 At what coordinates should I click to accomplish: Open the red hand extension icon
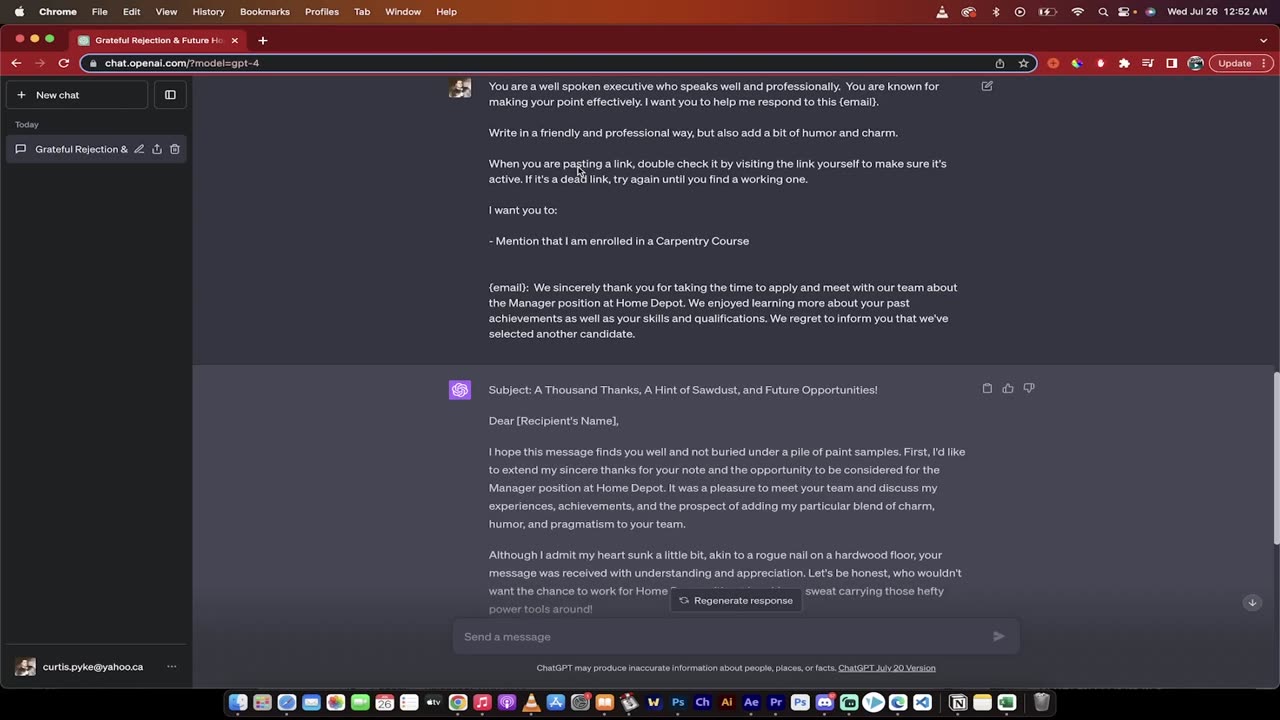pos(1101,63)
